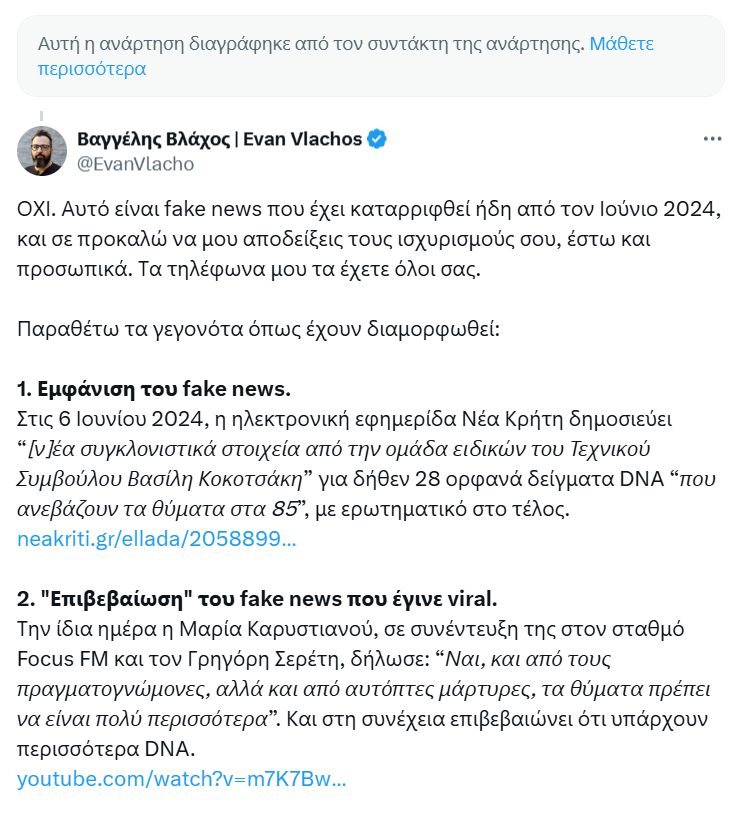Open the three-dot more options menu

point(711,139)
